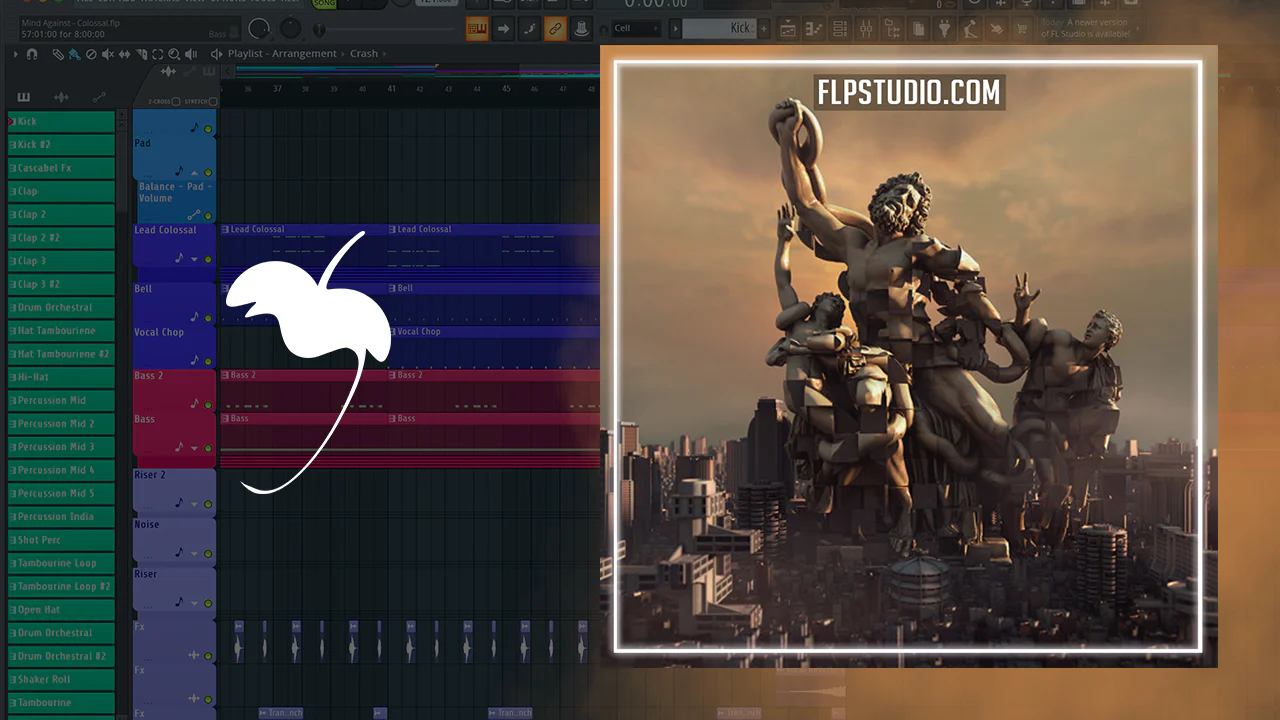The height and width of the screenshot is (720, 1280).
Task: Show patterns tab in picker panel
Action: (24, 97)
